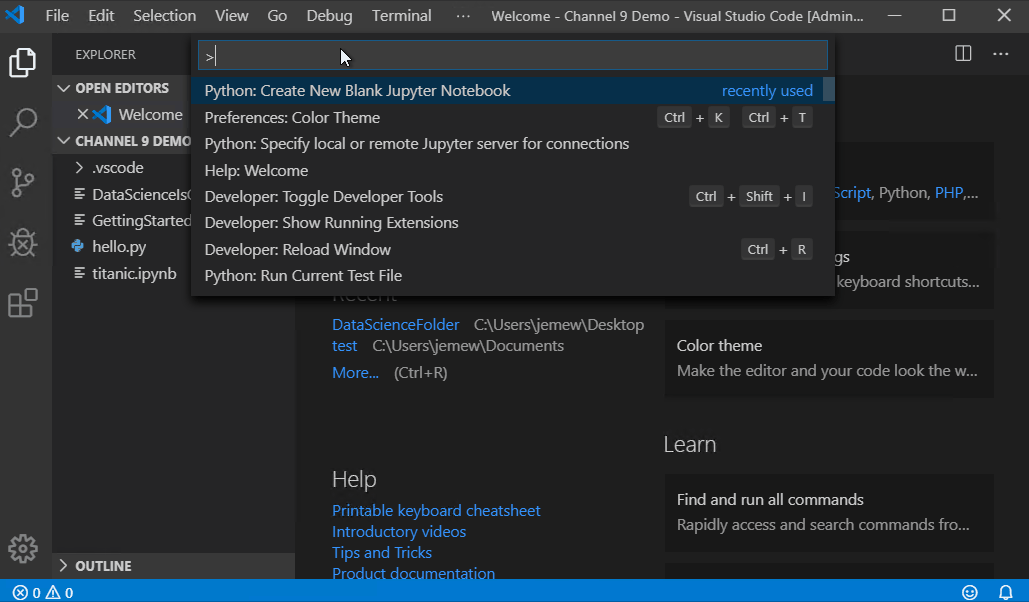
Task: Click the Manage gear icon
Action: (22, 548)
